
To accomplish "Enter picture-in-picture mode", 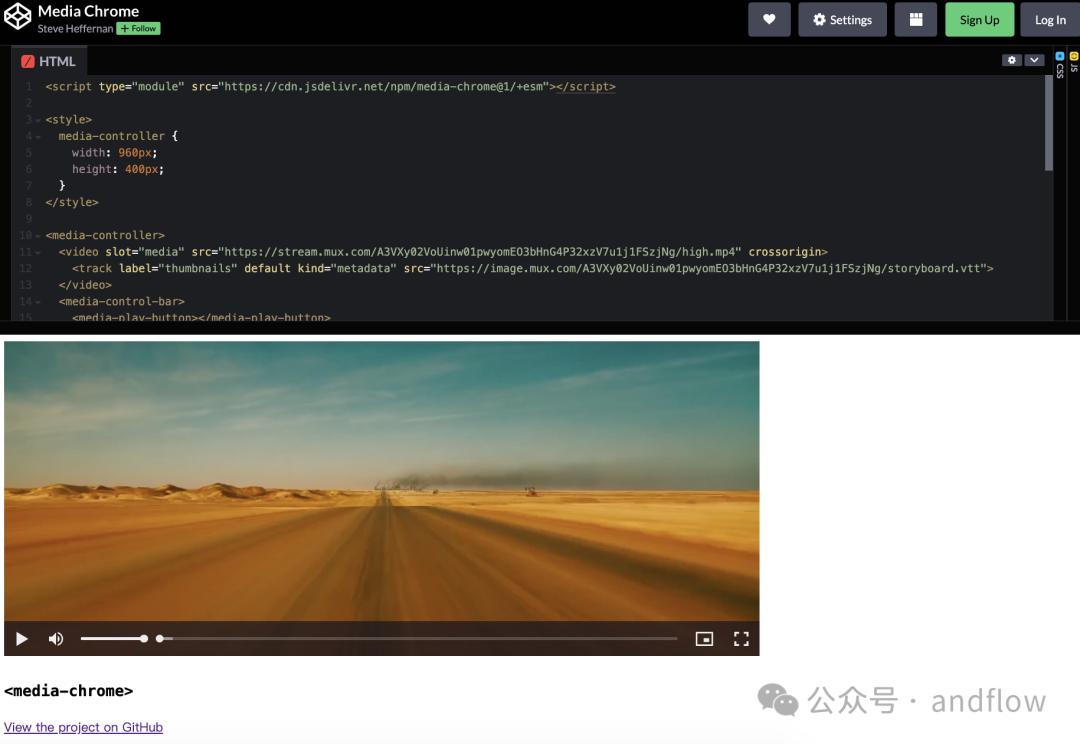I will pos(705,638).
